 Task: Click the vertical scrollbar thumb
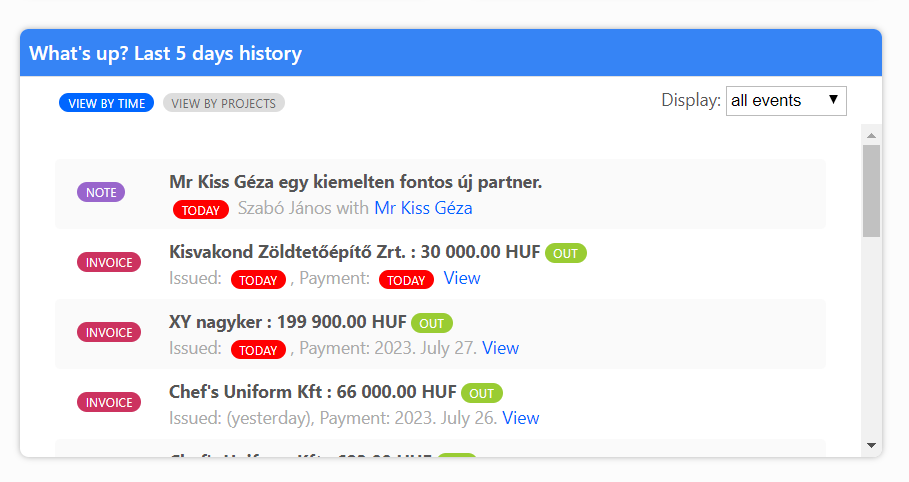click(x=871, y=191)
